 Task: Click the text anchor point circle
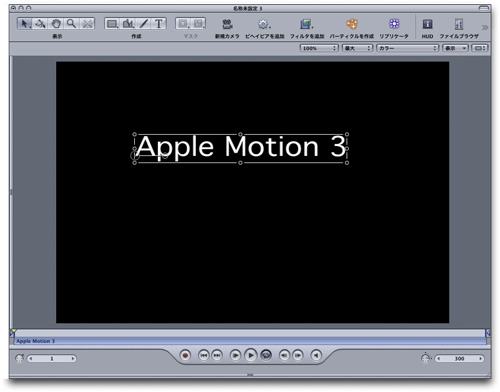[135, 155]
